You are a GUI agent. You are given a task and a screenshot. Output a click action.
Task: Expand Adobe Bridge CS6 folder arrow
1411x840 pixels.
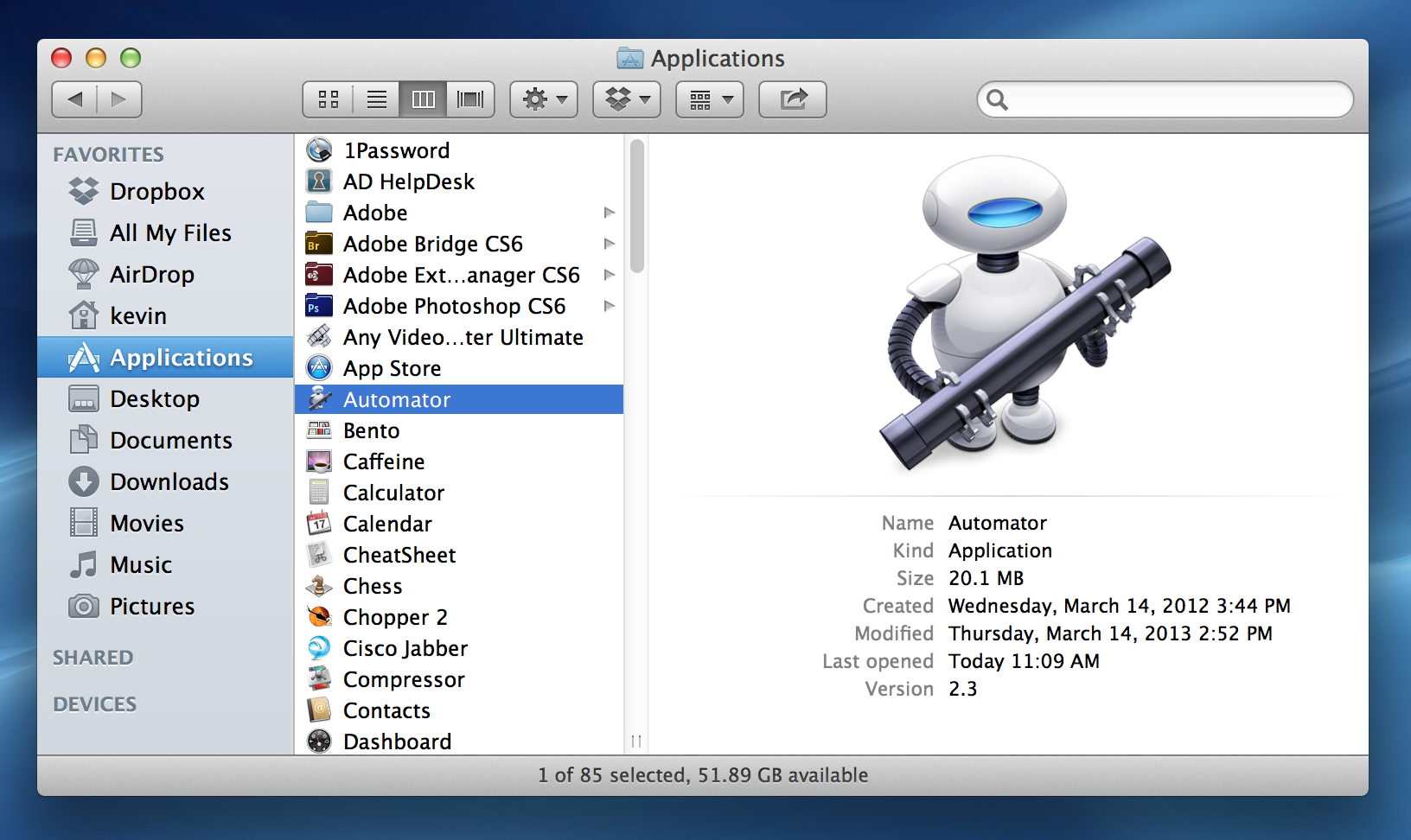pos(610,244)
